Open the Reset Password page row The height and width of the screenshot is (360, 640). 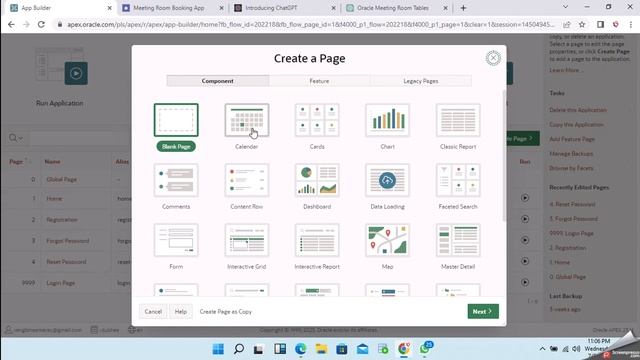click(67, 262)
